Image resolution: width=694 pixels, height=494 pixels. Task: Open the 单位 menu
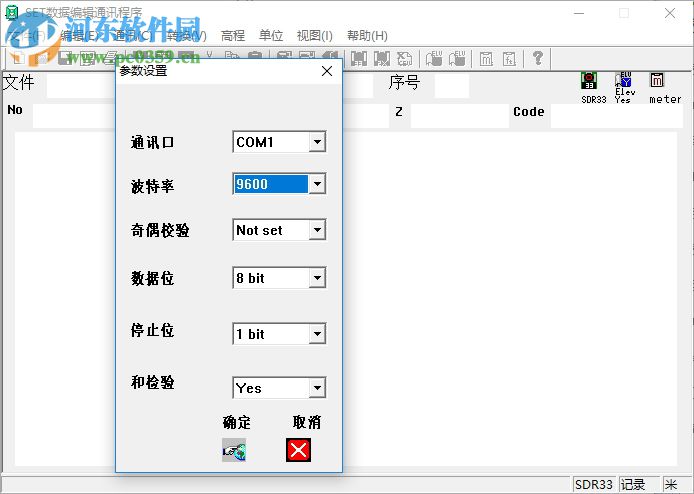pyautogui.click(x=271, y=35)
